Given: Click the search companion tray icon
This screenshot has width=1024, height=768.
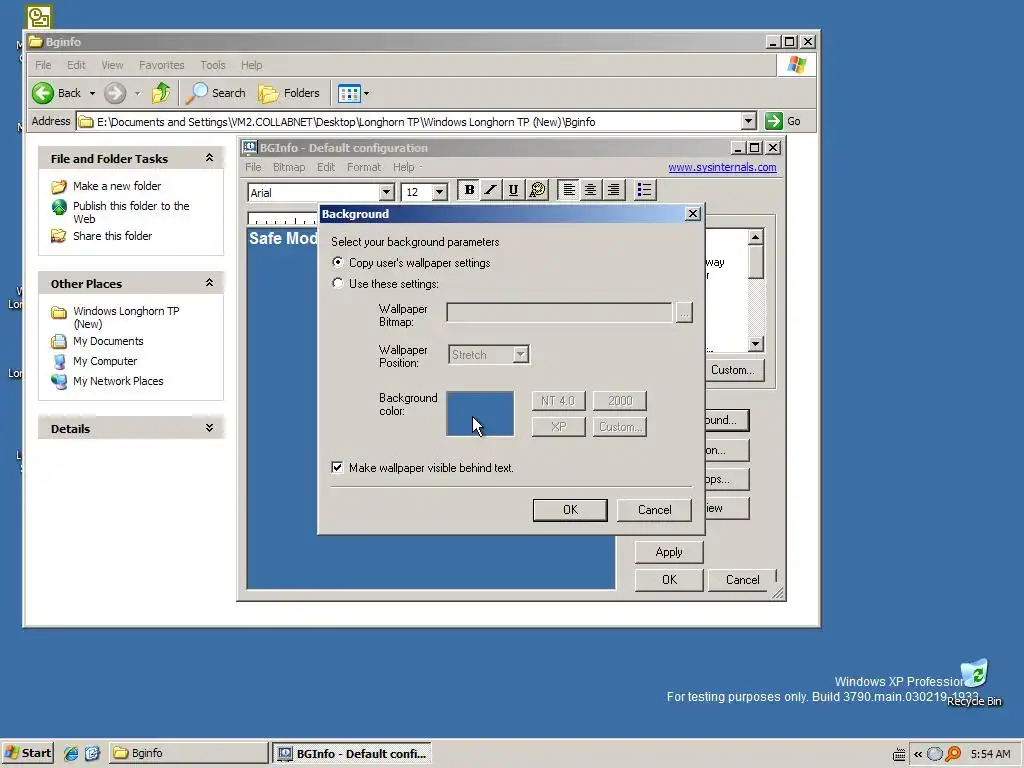Looking at the screenshot, I should coord(953,754).
